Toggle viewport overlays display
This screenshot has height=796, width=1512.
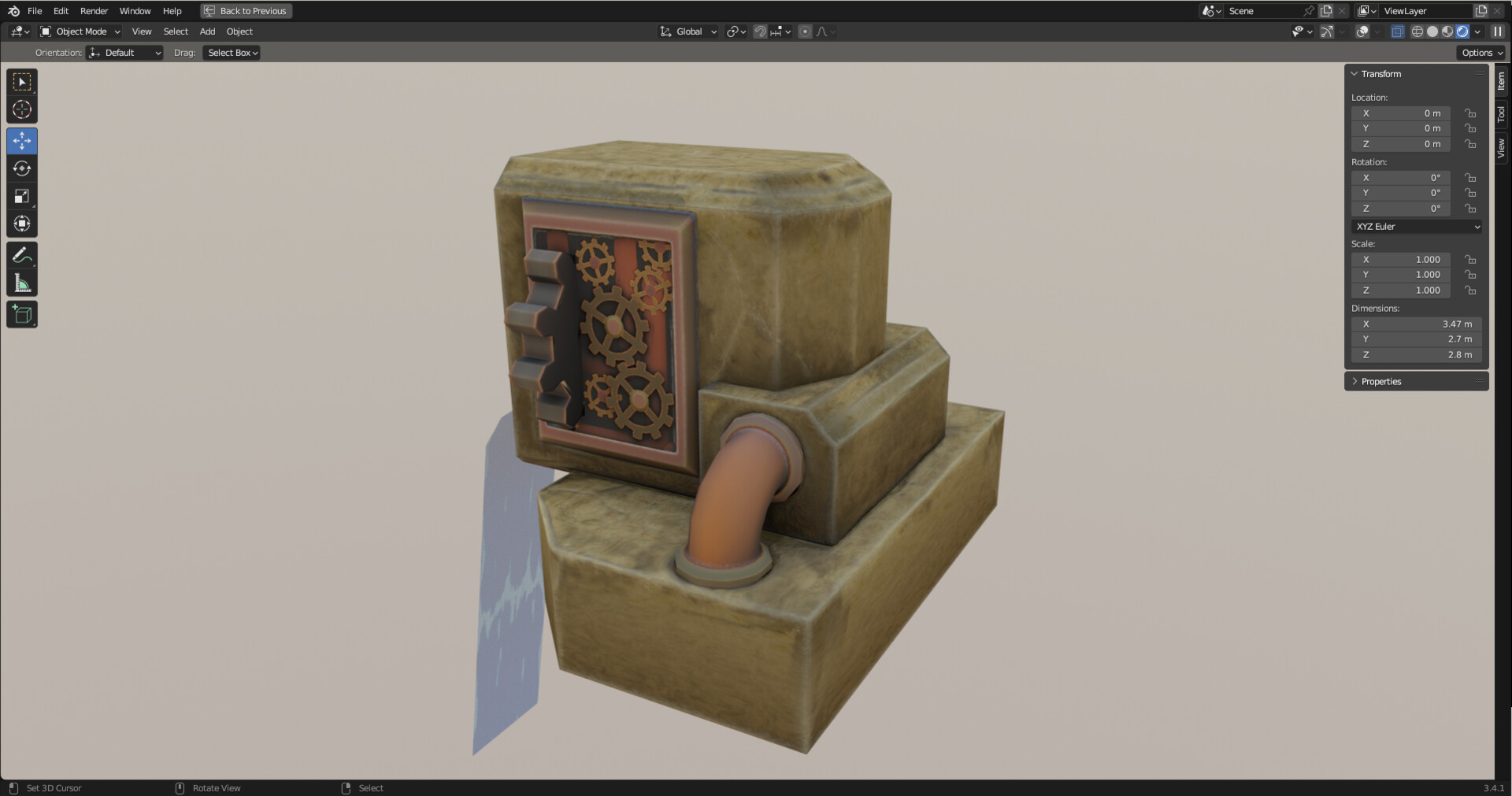pos(1362,31)
